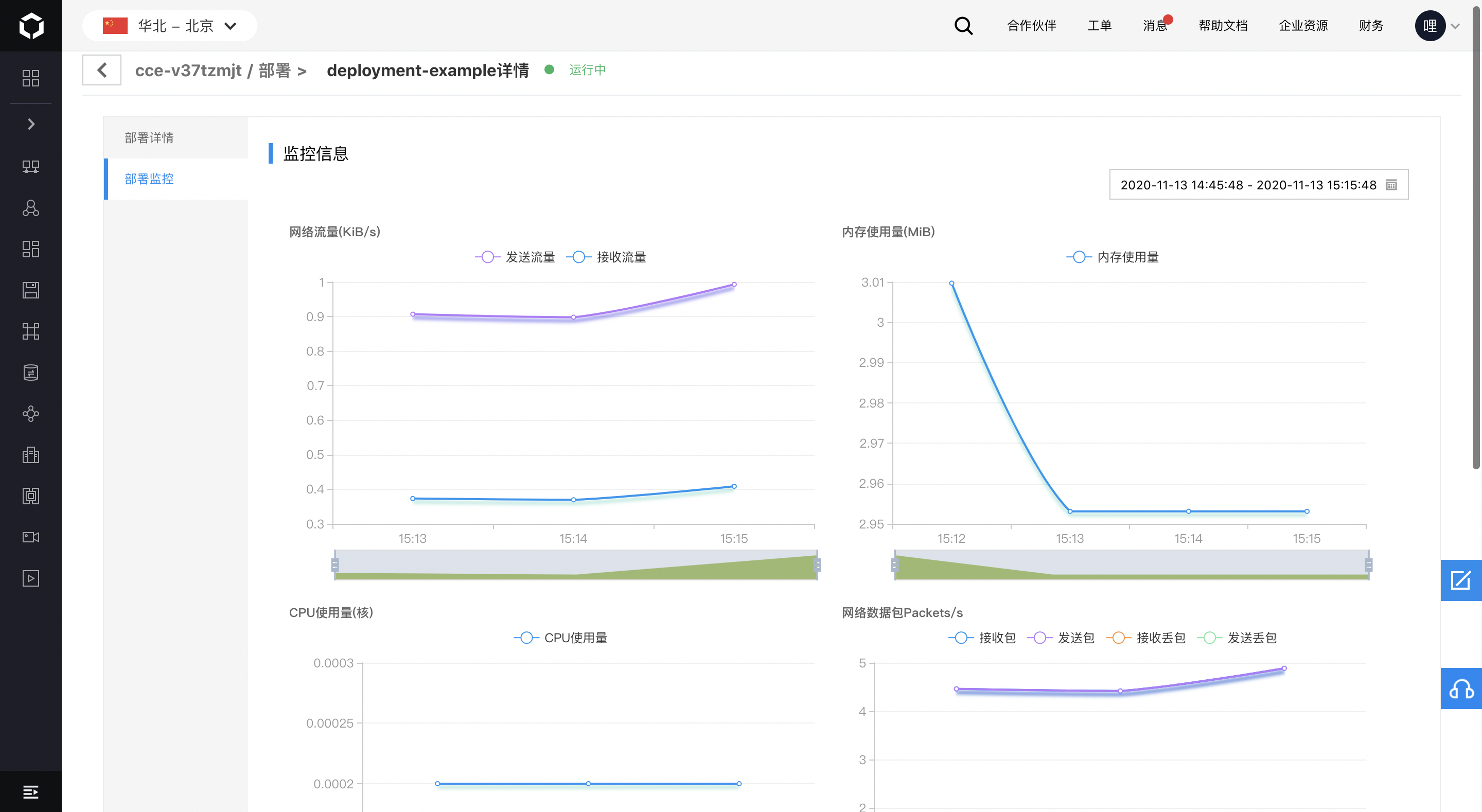Expand the sidebar chevron arrow
This screenshot has width=1482, height=812.
(x=31, y=125)
